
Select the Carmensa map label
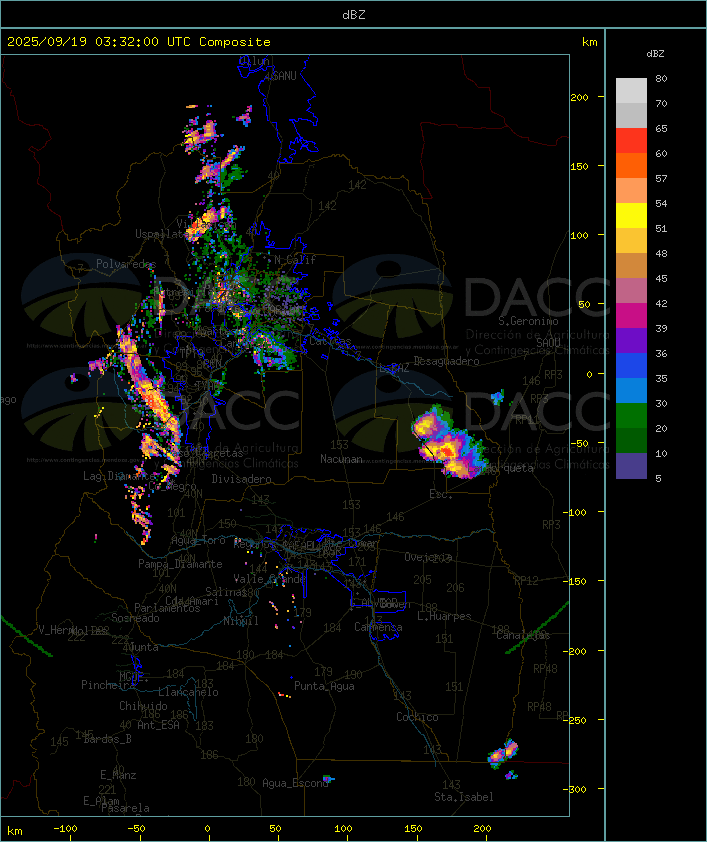point(378,627)
